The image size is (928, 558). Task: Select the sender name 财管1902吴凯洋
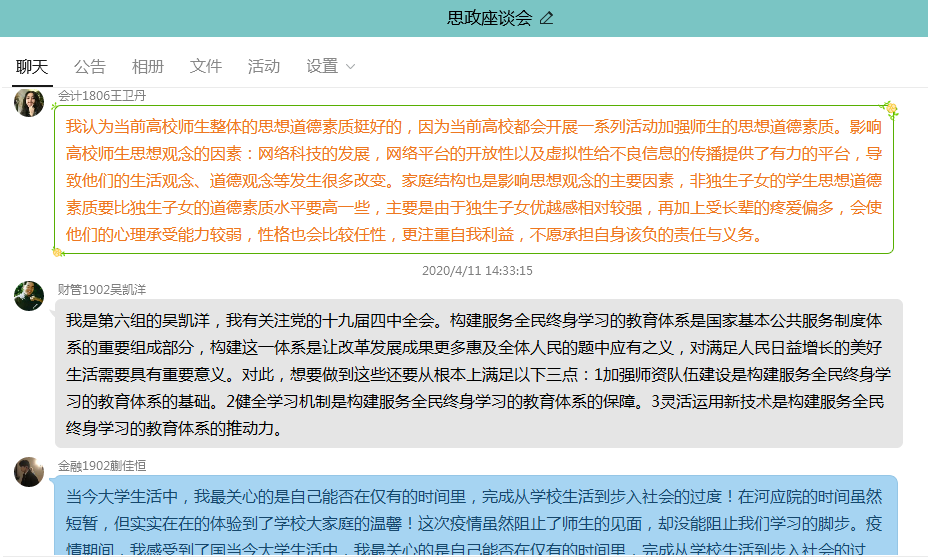click(102, 289)
